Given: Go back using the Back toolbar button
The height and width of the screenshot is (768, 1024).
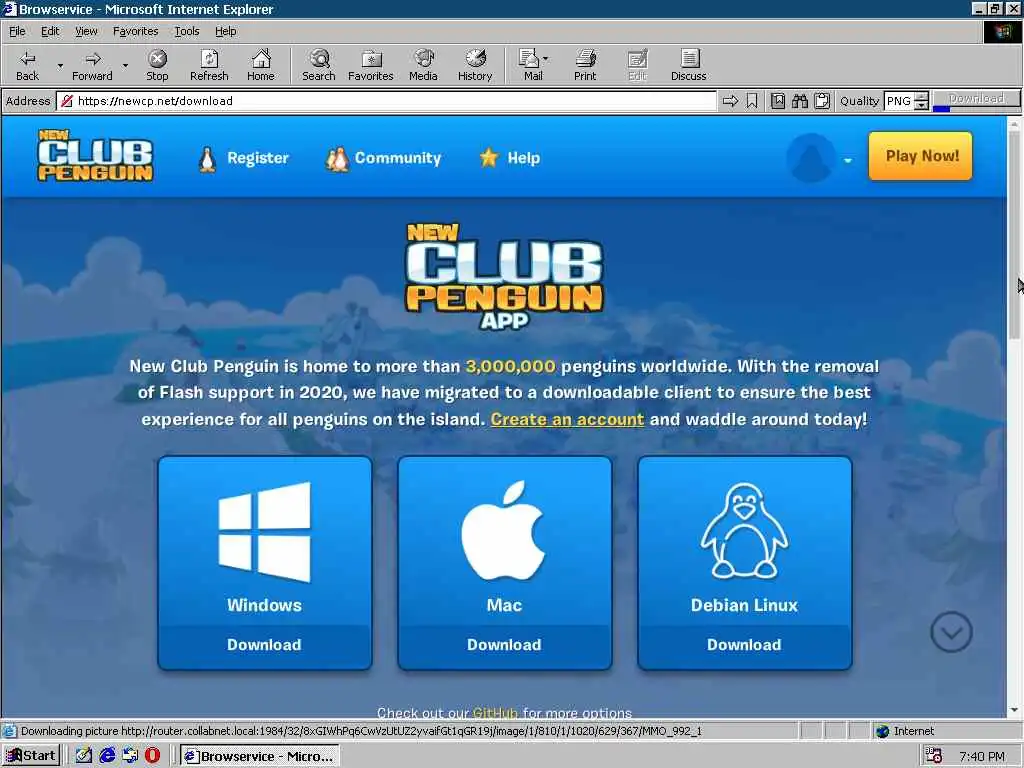Looking at the screenshot, I should [27, 65].
